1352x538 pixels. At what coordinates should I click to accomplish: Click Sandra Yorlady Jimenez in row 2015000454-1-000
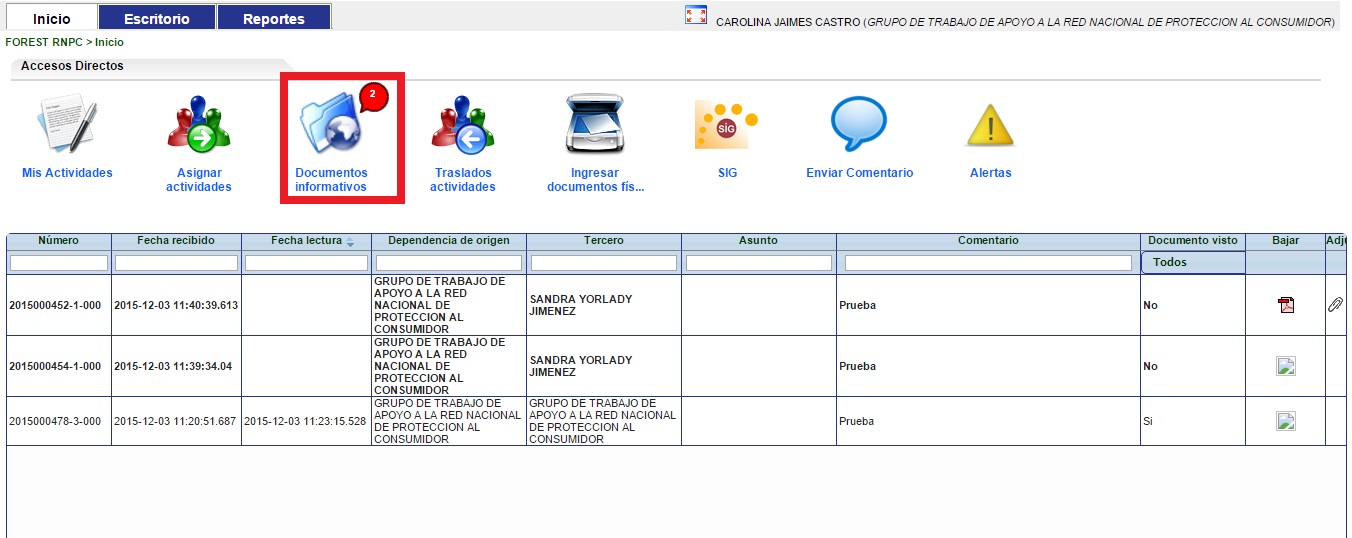point(581,366)
